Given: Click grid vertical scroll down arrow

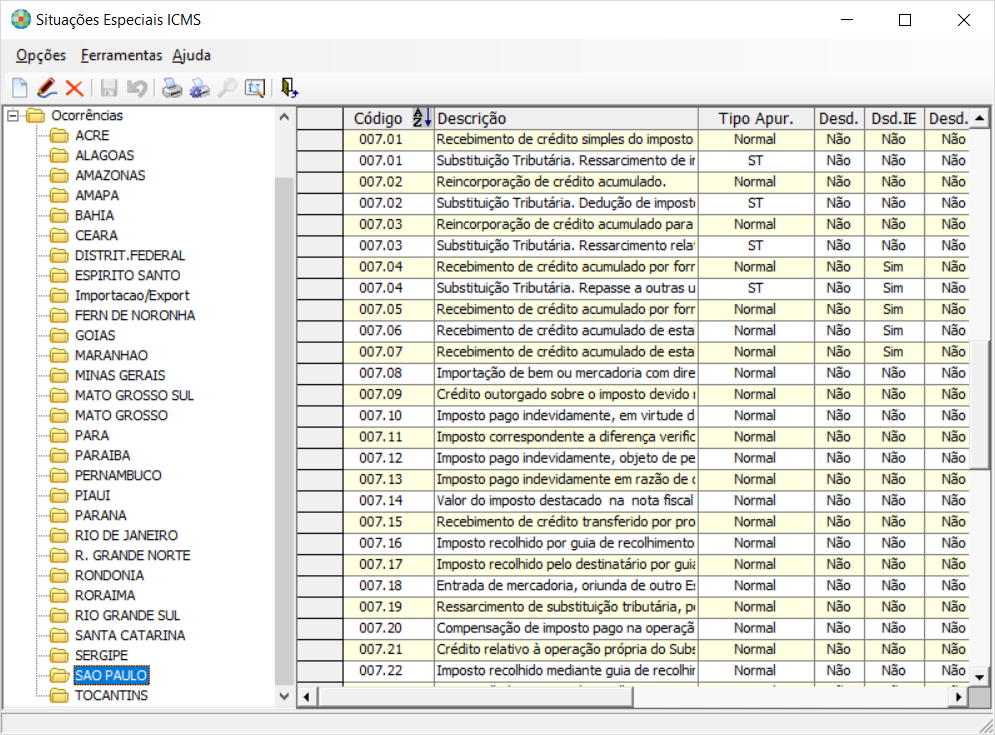Looking at the screenshot, I should coord(979,677).
